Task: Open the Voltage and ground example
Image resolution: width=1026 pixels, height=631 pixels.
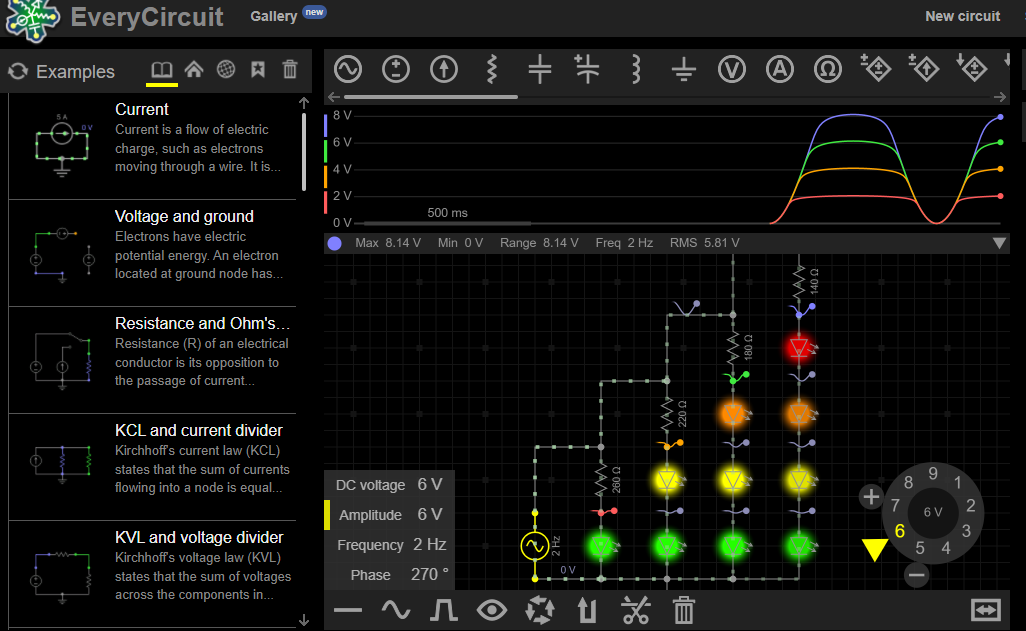Action: coord(152,253)
